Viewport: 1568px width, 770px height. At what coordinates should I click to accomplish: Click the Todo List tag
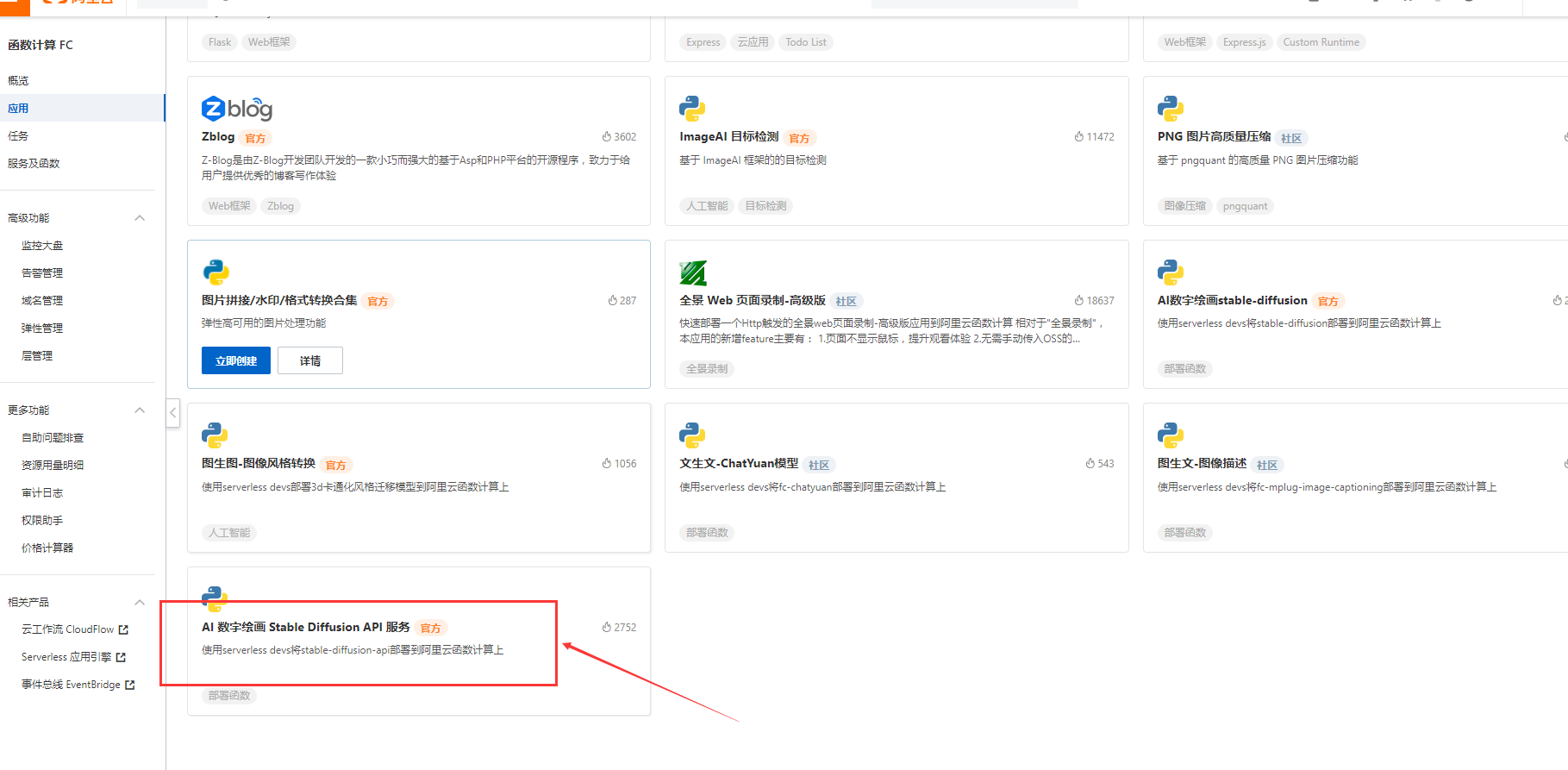(806, 42)
